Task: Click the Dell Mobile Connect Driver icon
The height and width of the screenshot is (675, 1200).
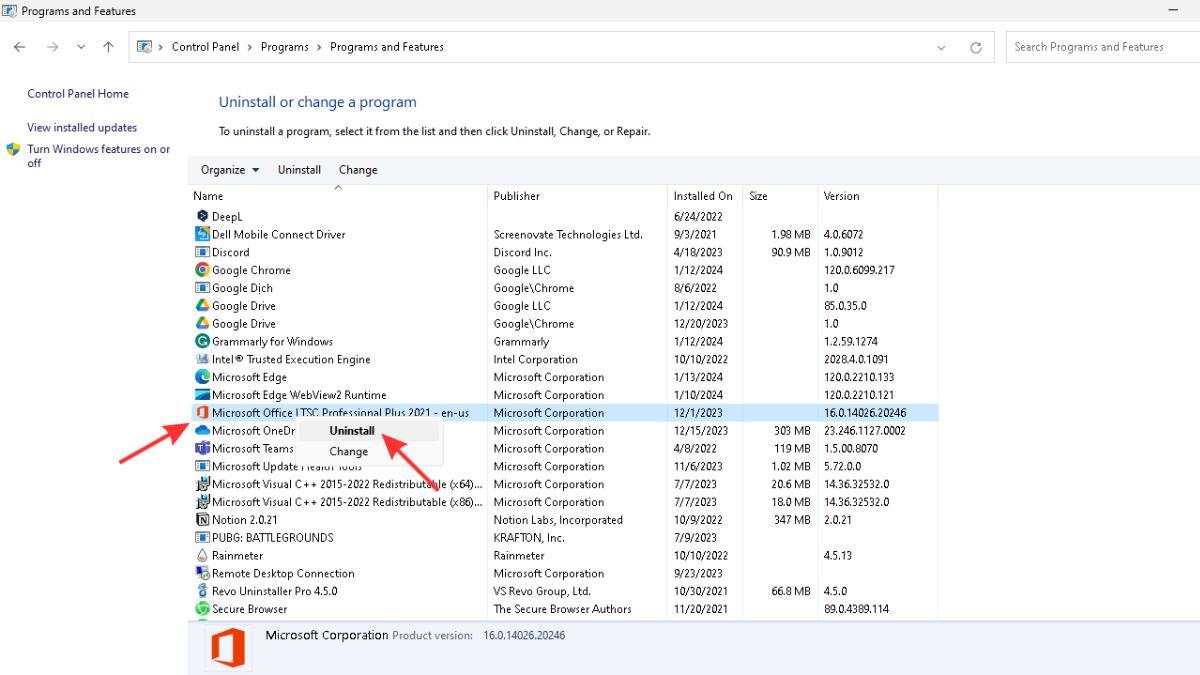Action: tap(202, 234)
